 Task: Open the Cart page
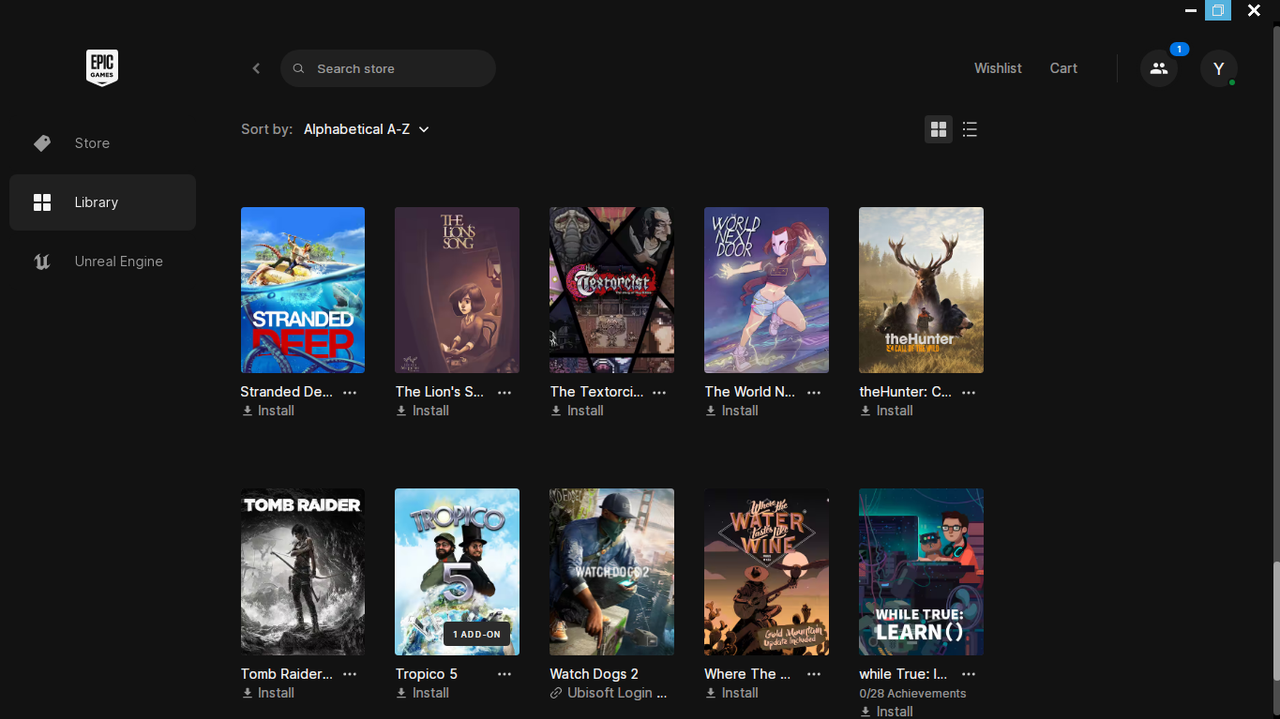point(1063,68)
